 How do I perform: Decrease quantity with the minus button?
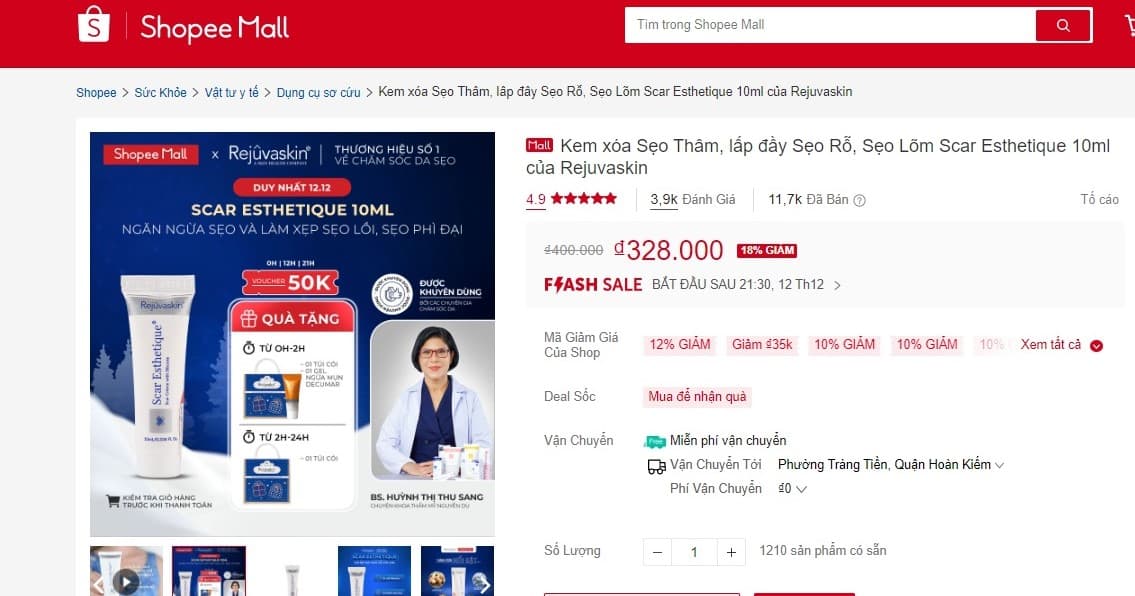click(657, 553)
